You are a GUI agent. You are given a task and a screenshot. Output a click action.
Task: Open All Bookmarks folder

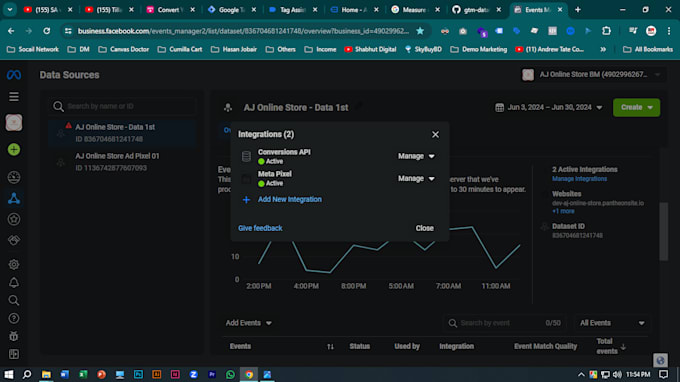pyautogui.click(x=647, y=49)
